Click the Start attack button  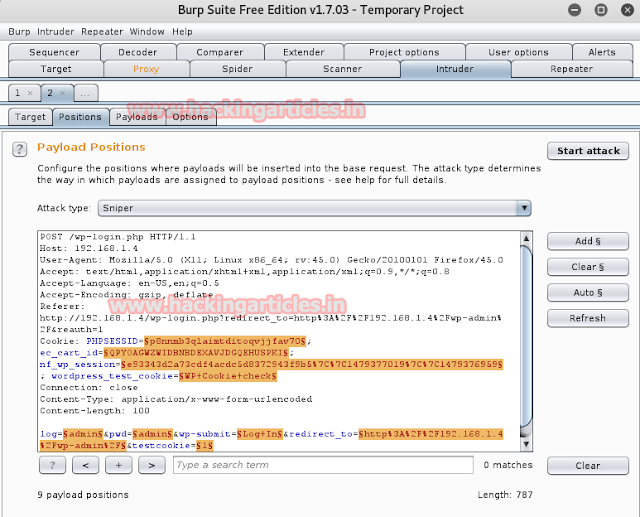coord(588,151)
